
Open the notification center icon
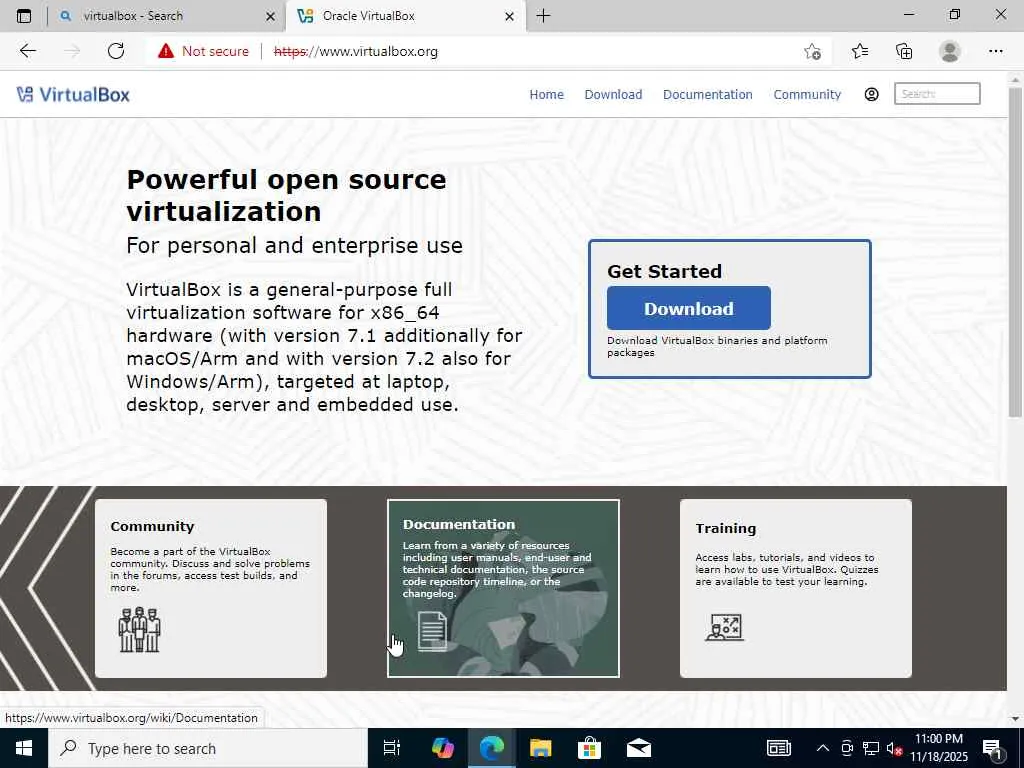tap(993, 748)
